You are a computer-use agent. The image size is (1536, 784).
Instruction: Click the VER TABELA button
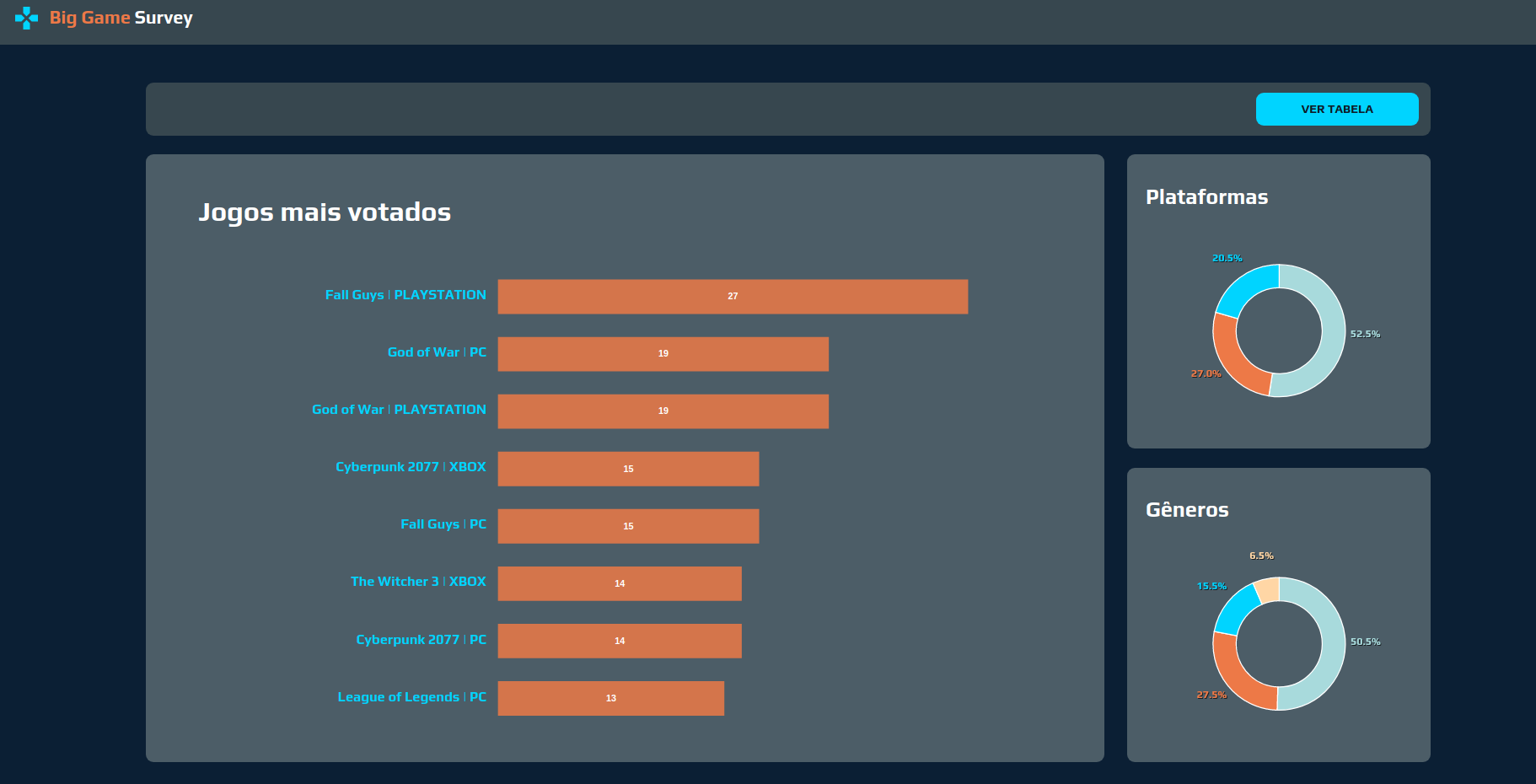pyautogui.click(x=1337, y=109)
